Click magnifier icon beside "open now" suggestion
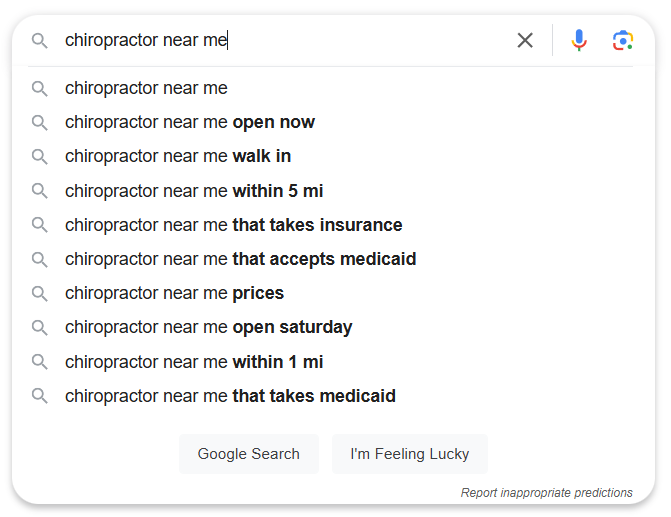Screen dimensions: 671x517 pos(39,122)
